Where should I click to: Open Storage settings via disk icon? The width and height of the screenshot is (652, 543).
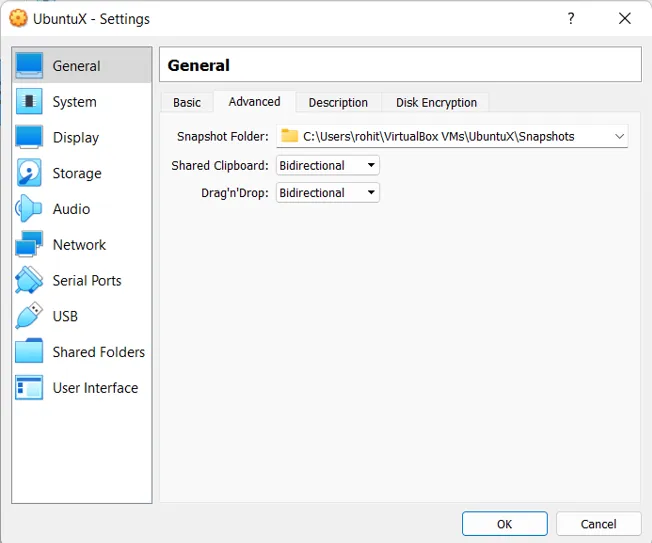click(x=29, y=173)
